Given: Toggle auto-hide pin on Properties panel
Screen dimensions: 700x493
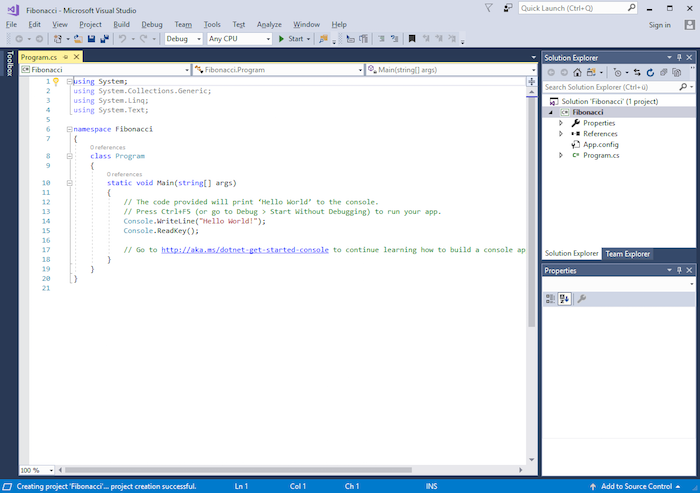Looking at the screenshot, I should click(679, 270).
